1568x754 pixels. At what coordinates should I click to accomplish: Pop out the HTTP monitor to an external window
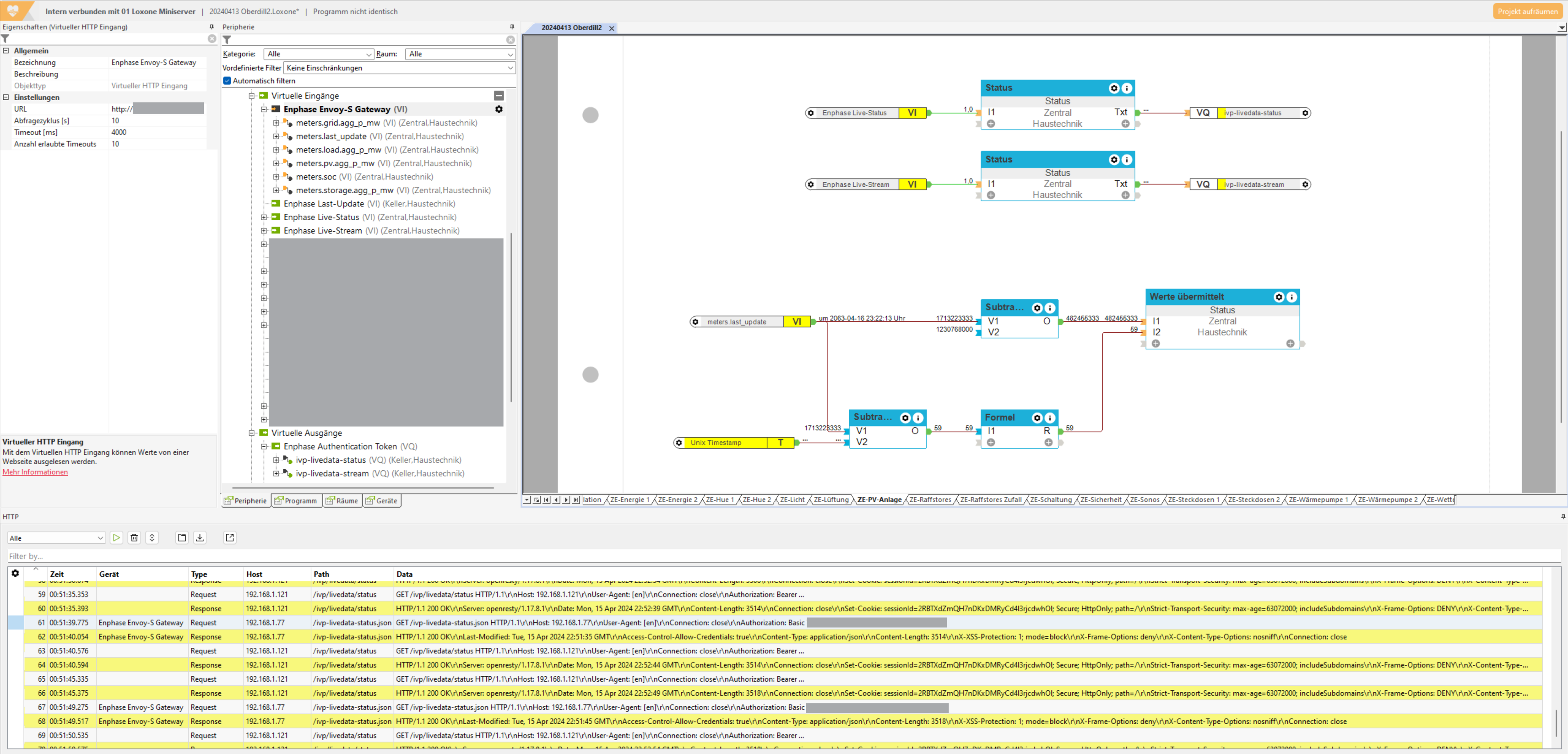click(x=230, y=537)
